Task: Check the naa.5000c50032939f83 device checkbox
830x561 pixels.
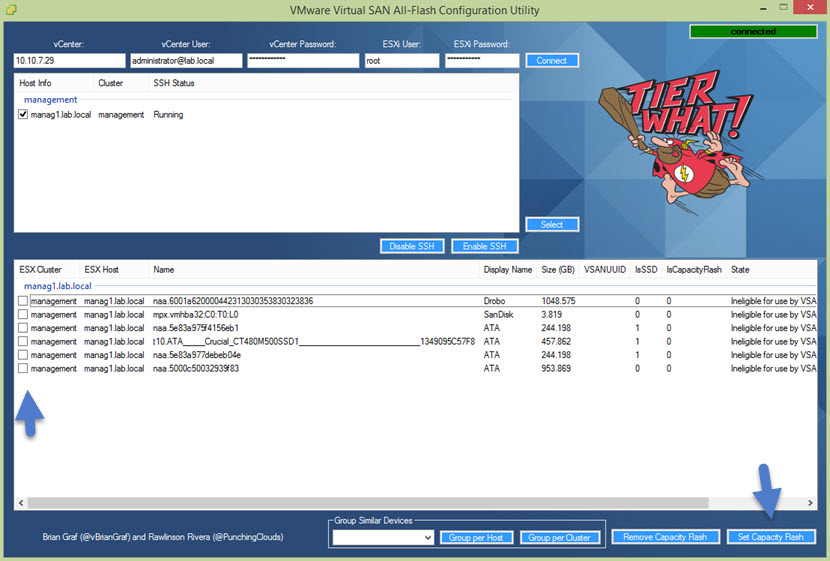Action: coord(23,368)
